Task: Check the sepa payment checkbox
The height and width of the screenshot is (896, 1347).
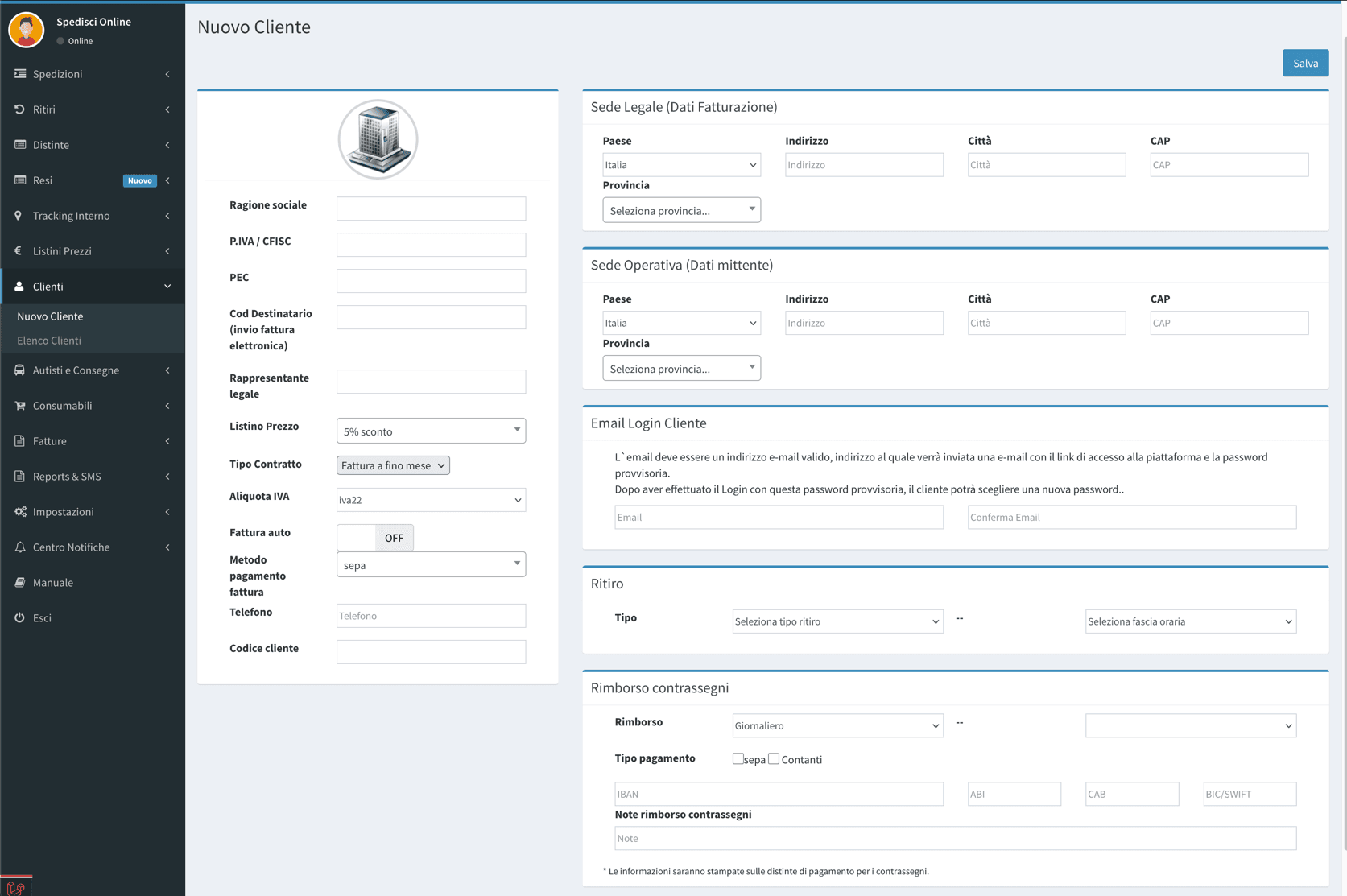Action: point(738,758)
